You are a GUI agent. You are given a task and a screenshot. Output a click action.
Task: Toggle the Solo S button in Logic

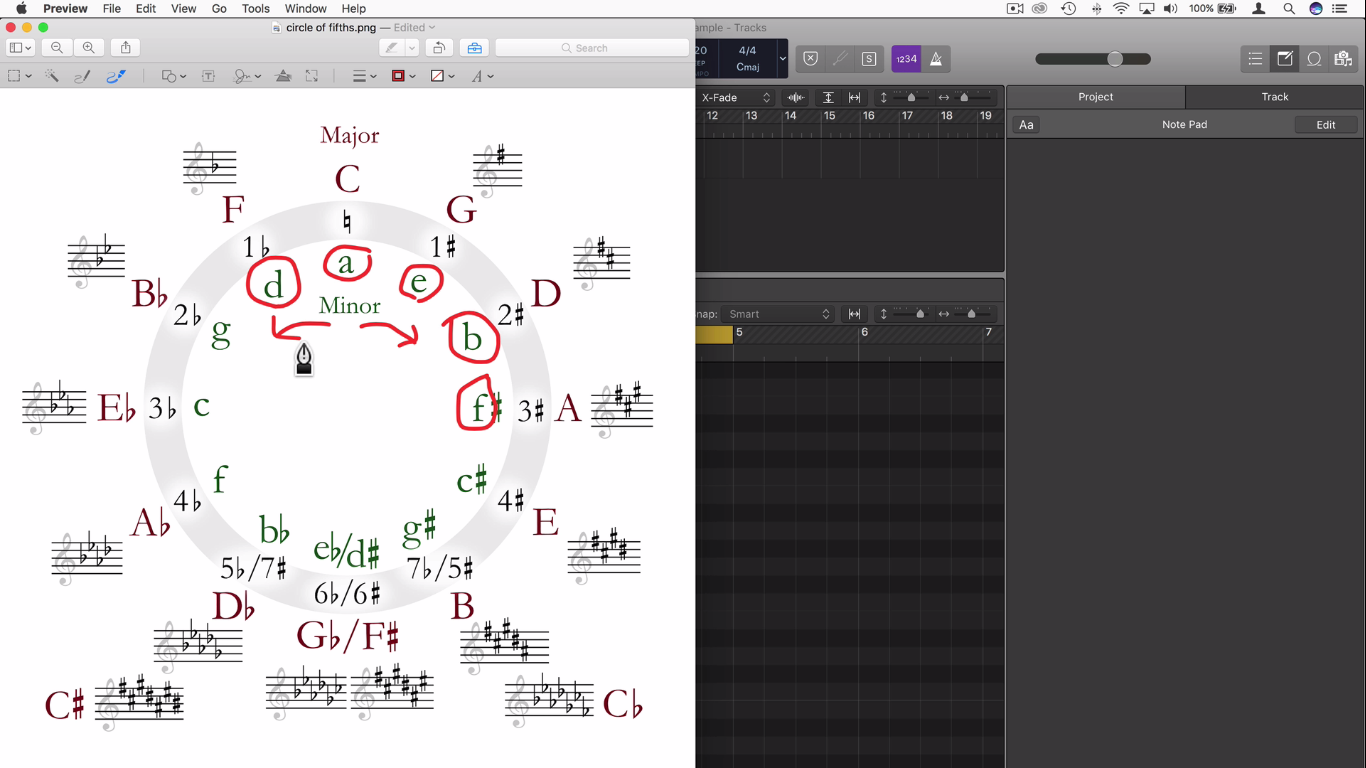pos(869,59)
